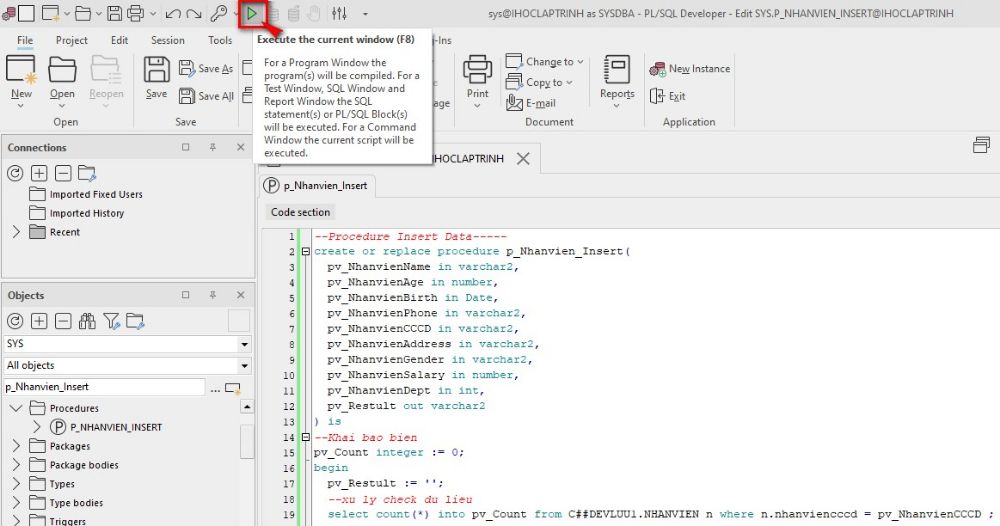Image resolution: width=1000 pixels, height=526 pixels.
Task: Open the File ribbon tab
Action: (x=25, y=40)
